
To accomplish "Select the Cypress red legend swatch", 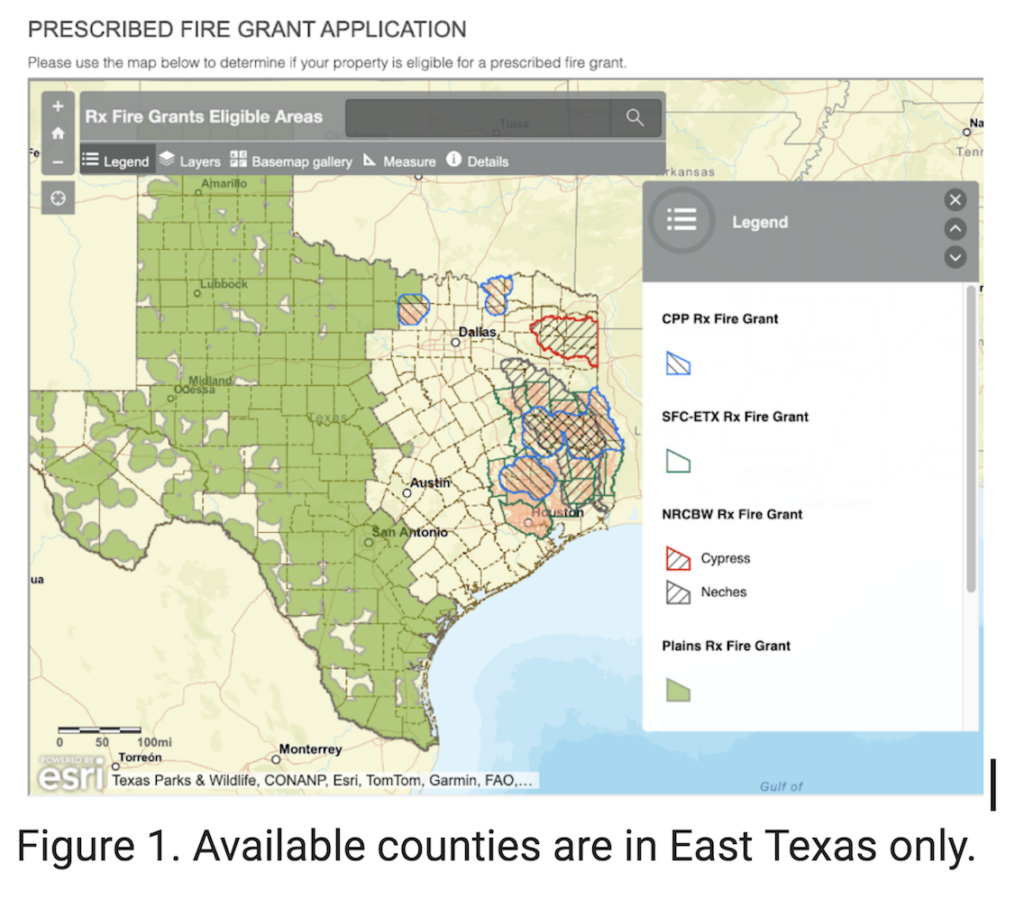I will [678, 558].
